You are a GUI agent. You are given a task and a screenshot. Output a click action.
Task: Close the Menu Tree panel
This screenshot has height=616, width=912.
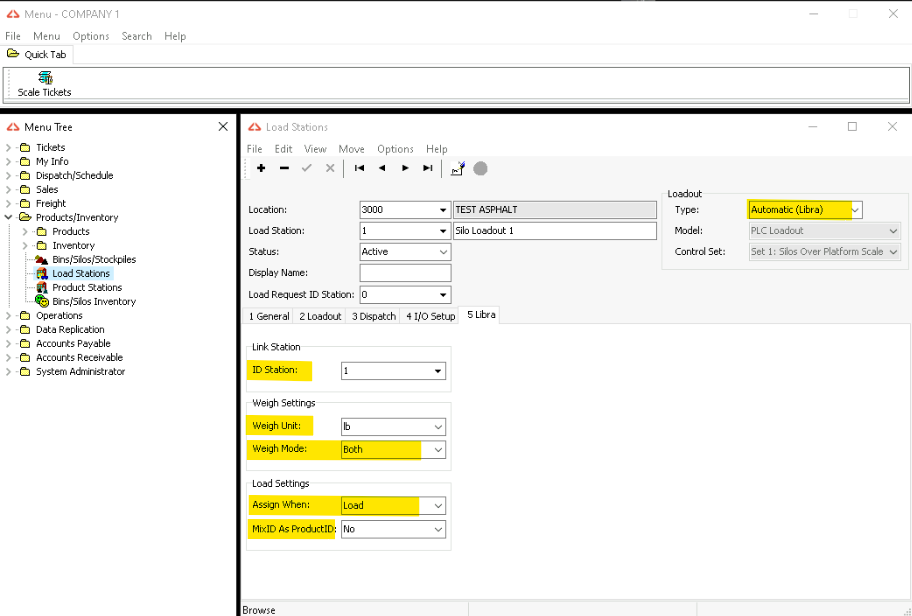coord(223,126)
